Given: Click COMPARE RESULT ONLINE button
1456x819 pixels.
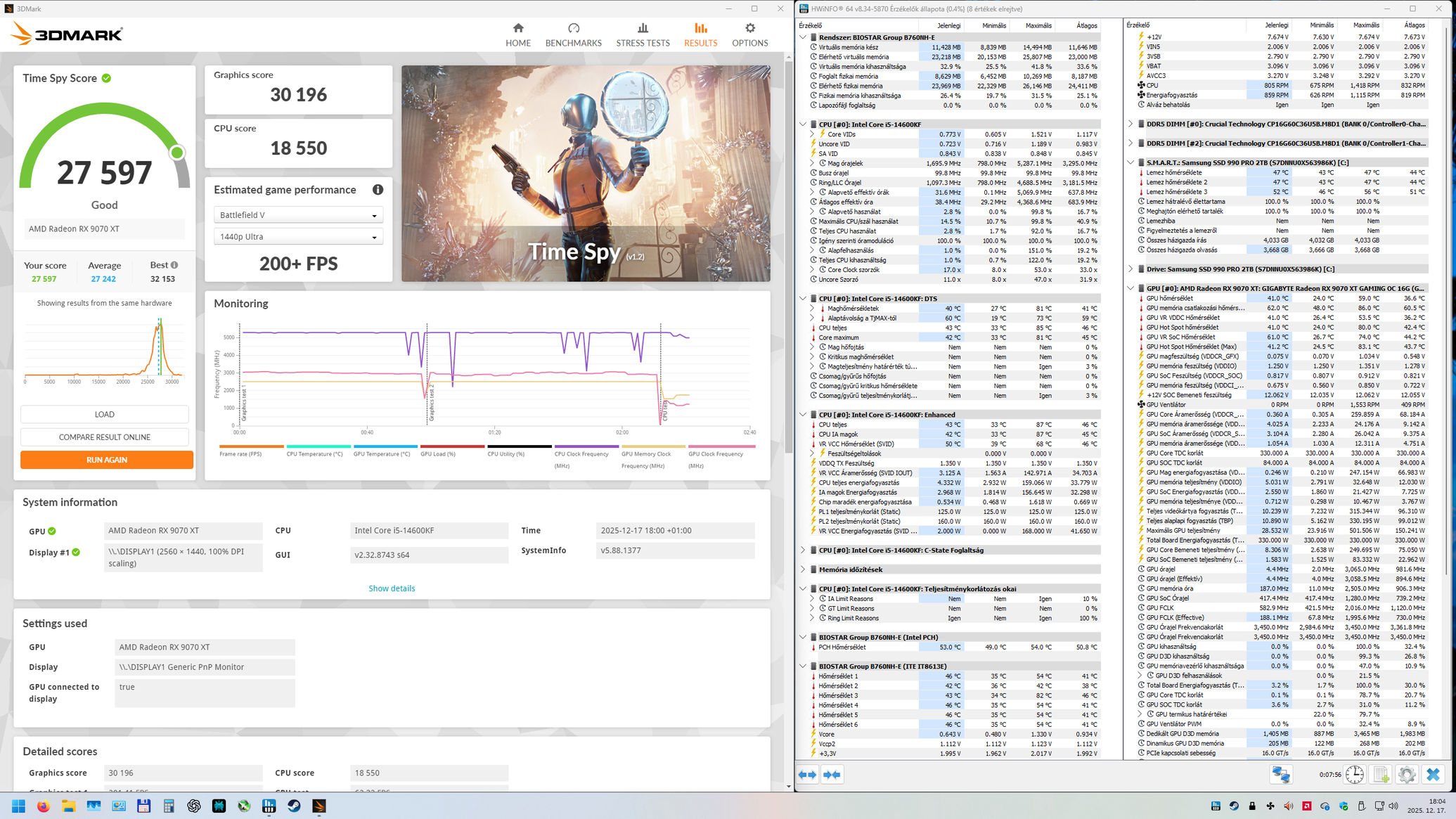Looking at the screenshot, I should (105, 437).
